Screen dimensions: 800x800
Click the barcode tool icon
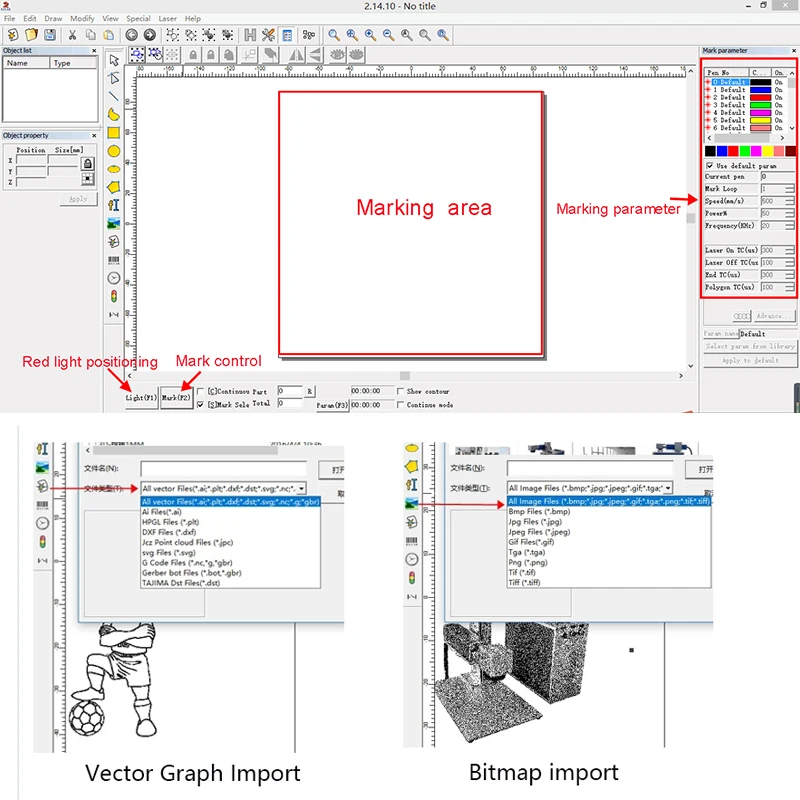pyautogui.click(x=114, y=260)
